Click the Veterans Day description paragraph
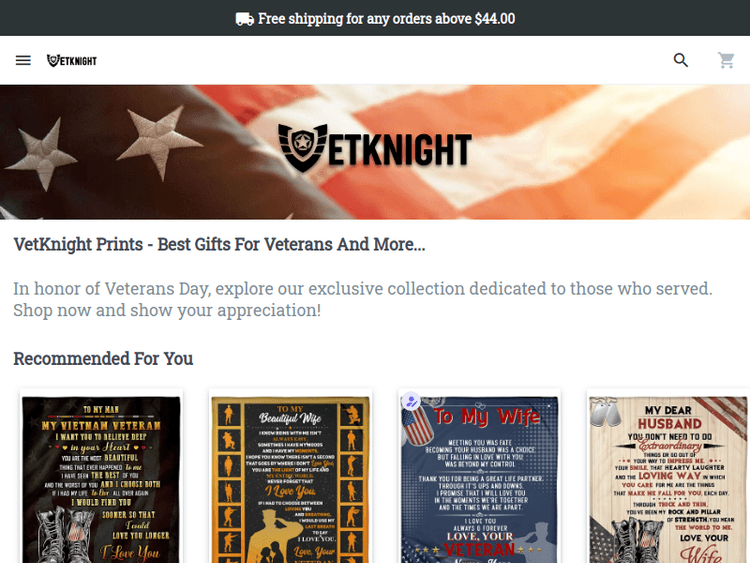This screenshot has height=563, width=750. click(x=363, y=299)
